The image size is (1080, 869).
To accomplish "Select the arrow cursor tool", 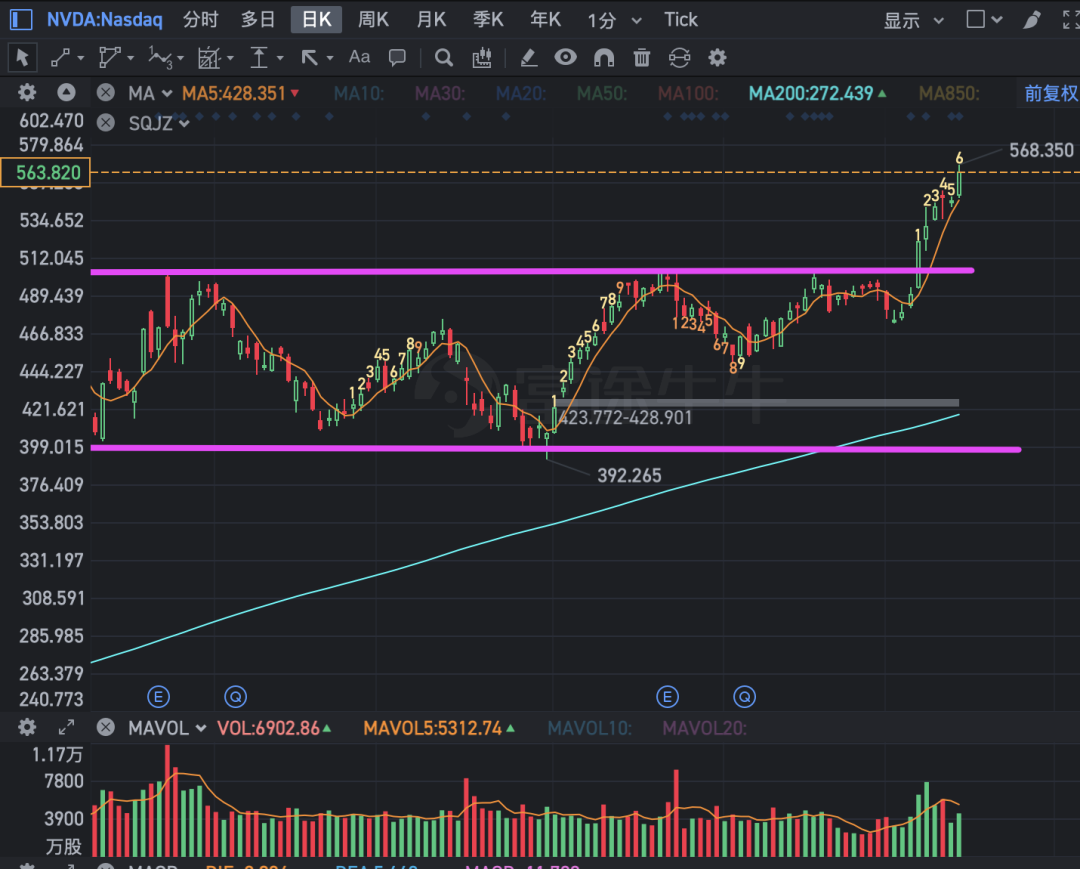I will 23,58.
